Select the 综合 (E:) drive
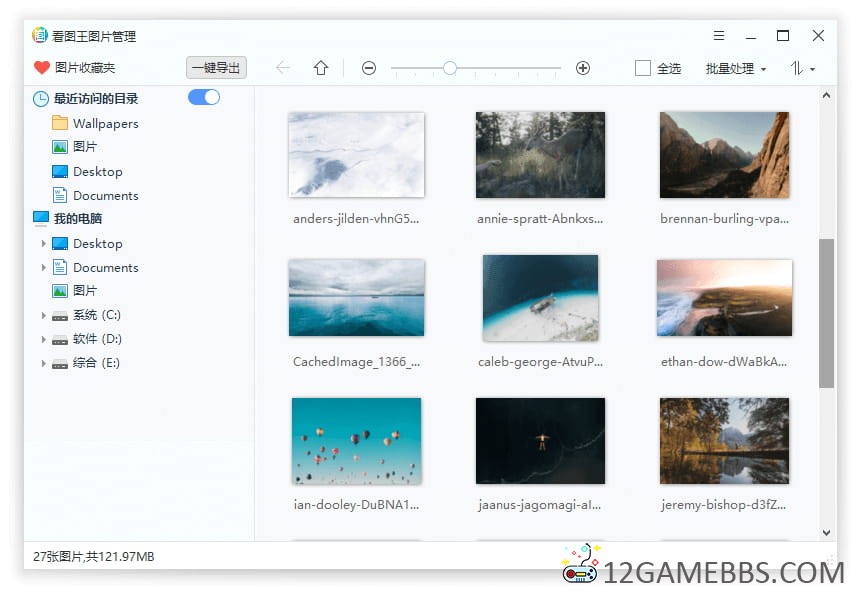861x597 pixels. point(96,363)
